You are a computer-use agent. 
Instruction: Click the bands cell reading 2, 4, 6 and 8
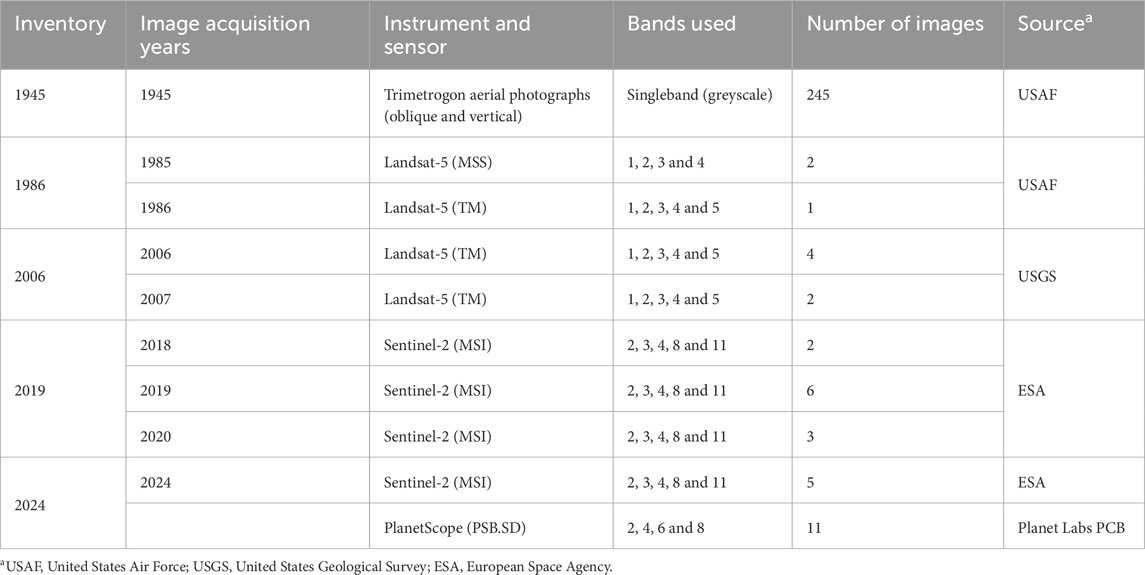[673, 529]
